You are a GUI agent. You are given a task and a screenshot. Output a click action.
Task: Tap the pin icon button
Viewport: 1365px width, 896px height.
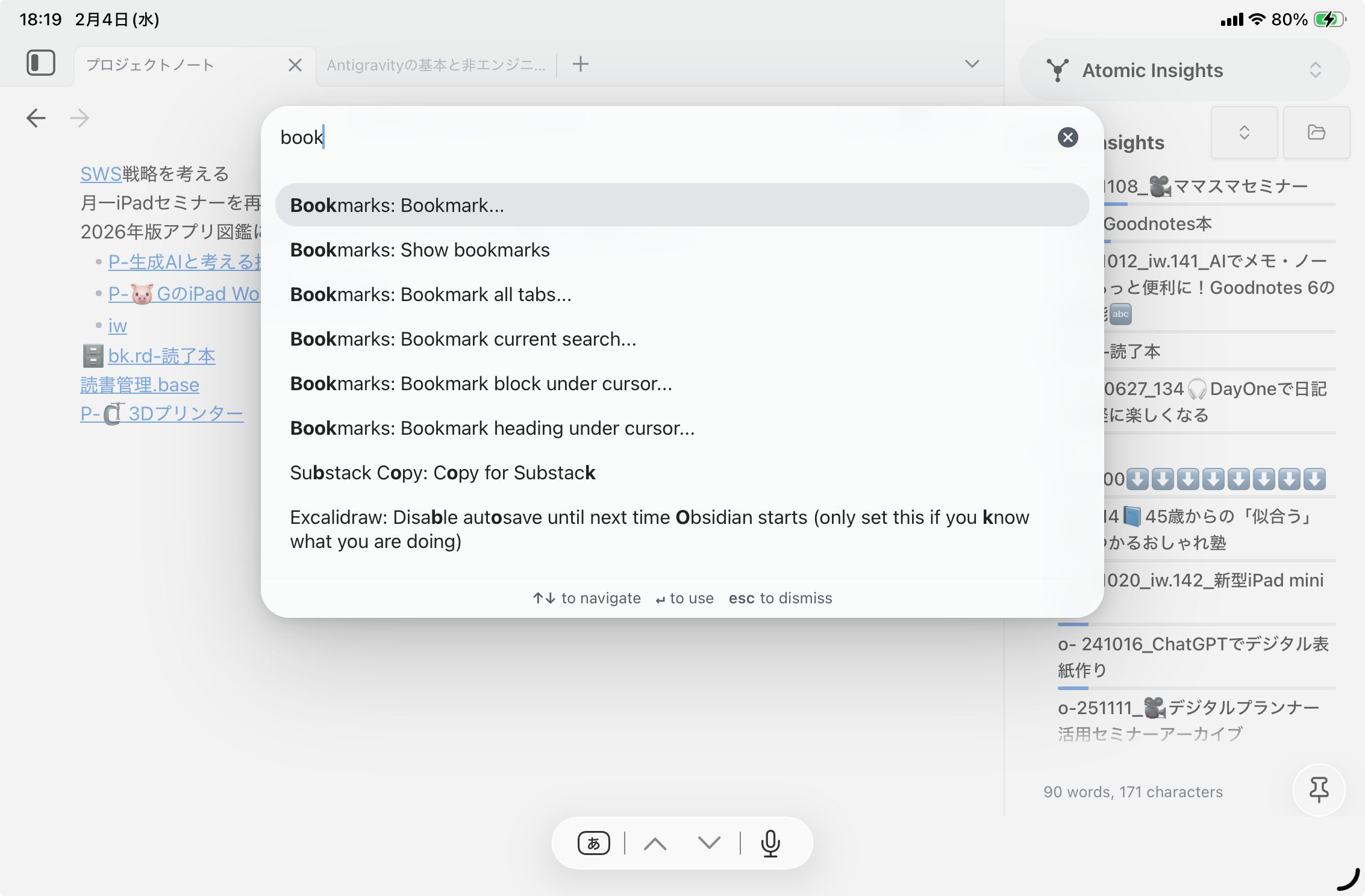pos(1319,789)
